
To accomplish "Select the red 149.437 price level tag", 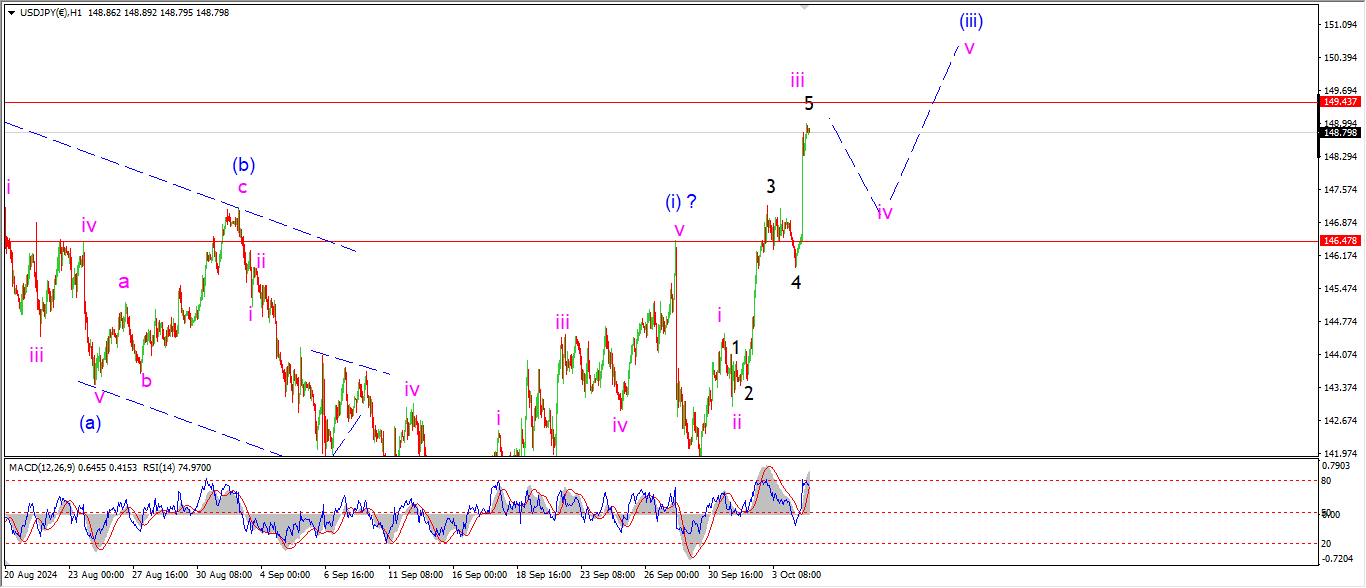I will [1339, 102].
